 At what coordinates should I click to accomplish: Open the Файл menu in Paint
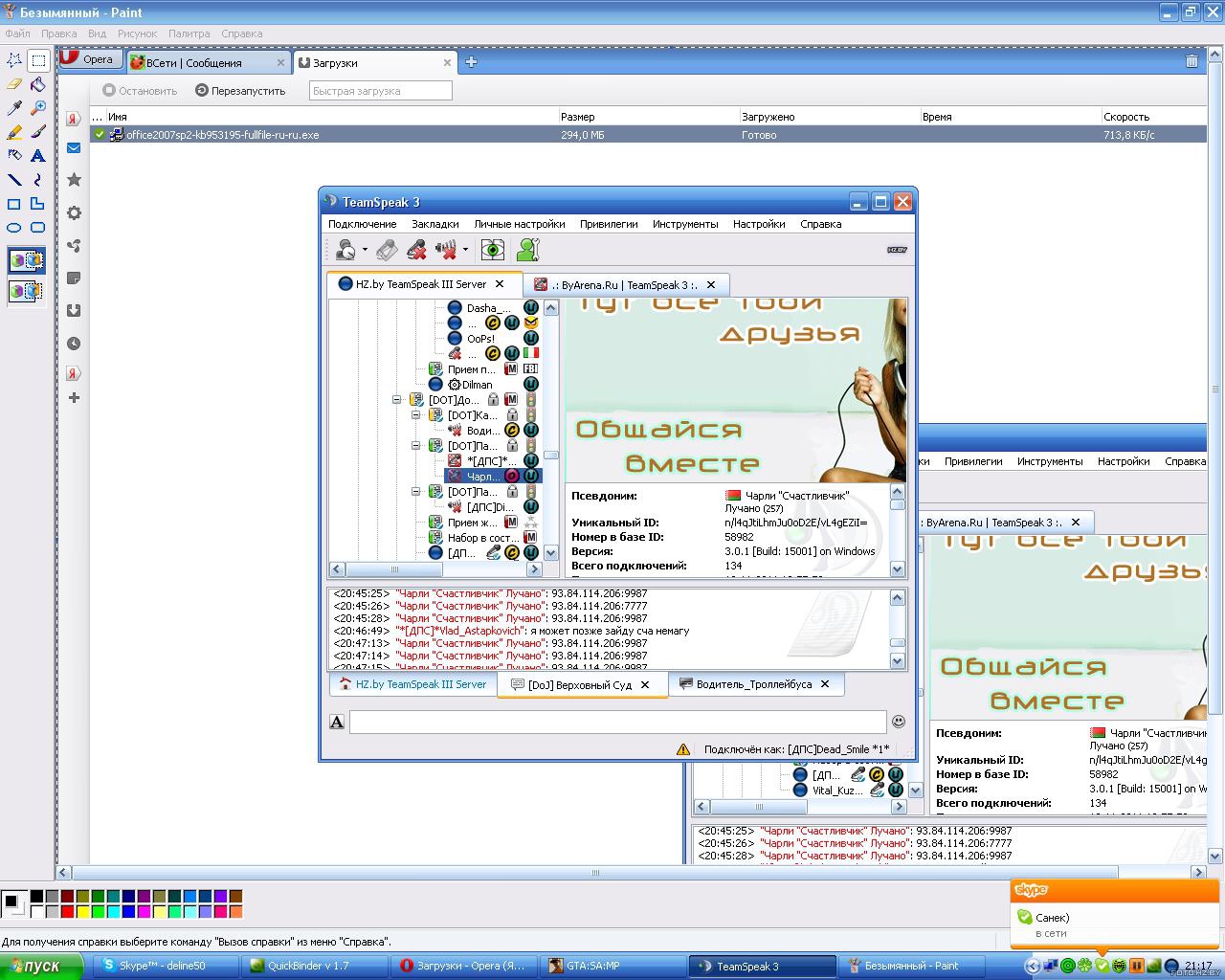17,33
